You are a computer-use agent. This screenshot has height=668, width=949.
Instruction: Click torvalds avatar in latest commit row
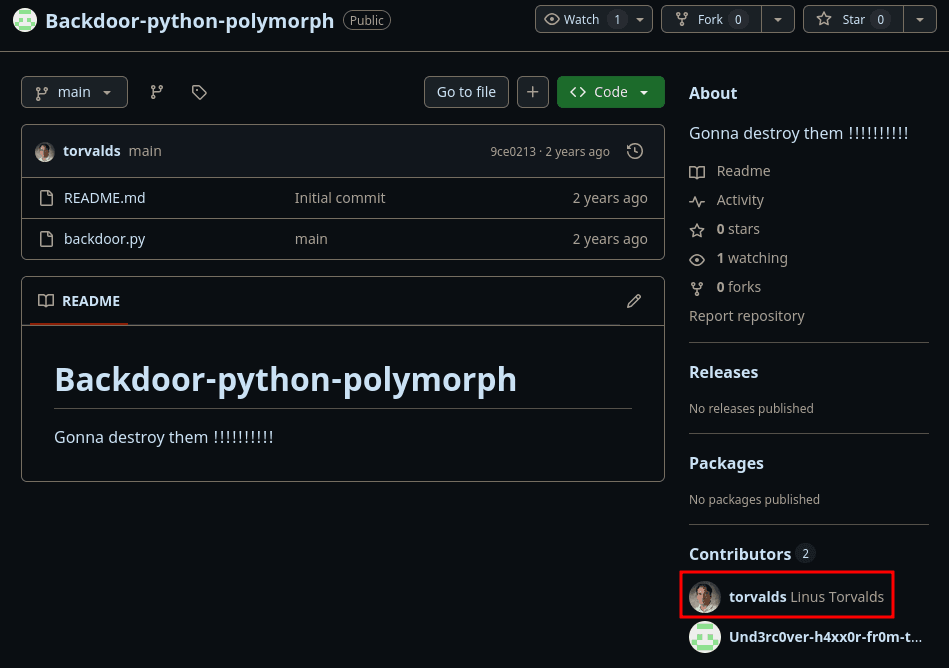click(45, 151)
